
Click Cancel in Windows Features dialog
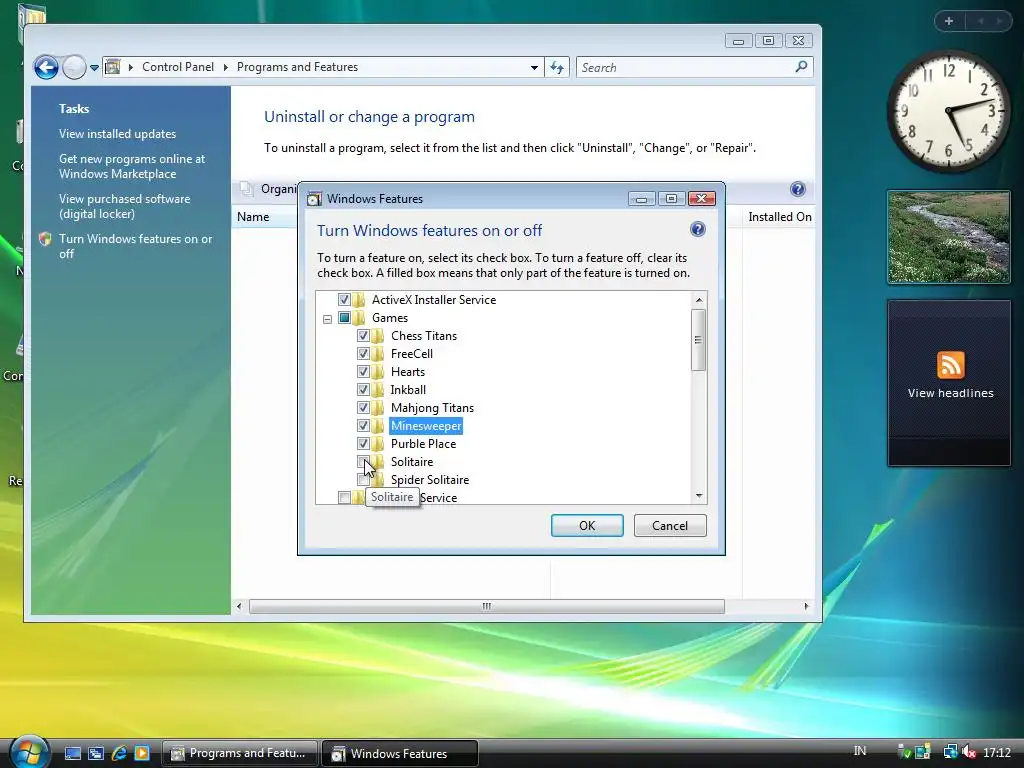pyautogui.click(x=670, y=526)
